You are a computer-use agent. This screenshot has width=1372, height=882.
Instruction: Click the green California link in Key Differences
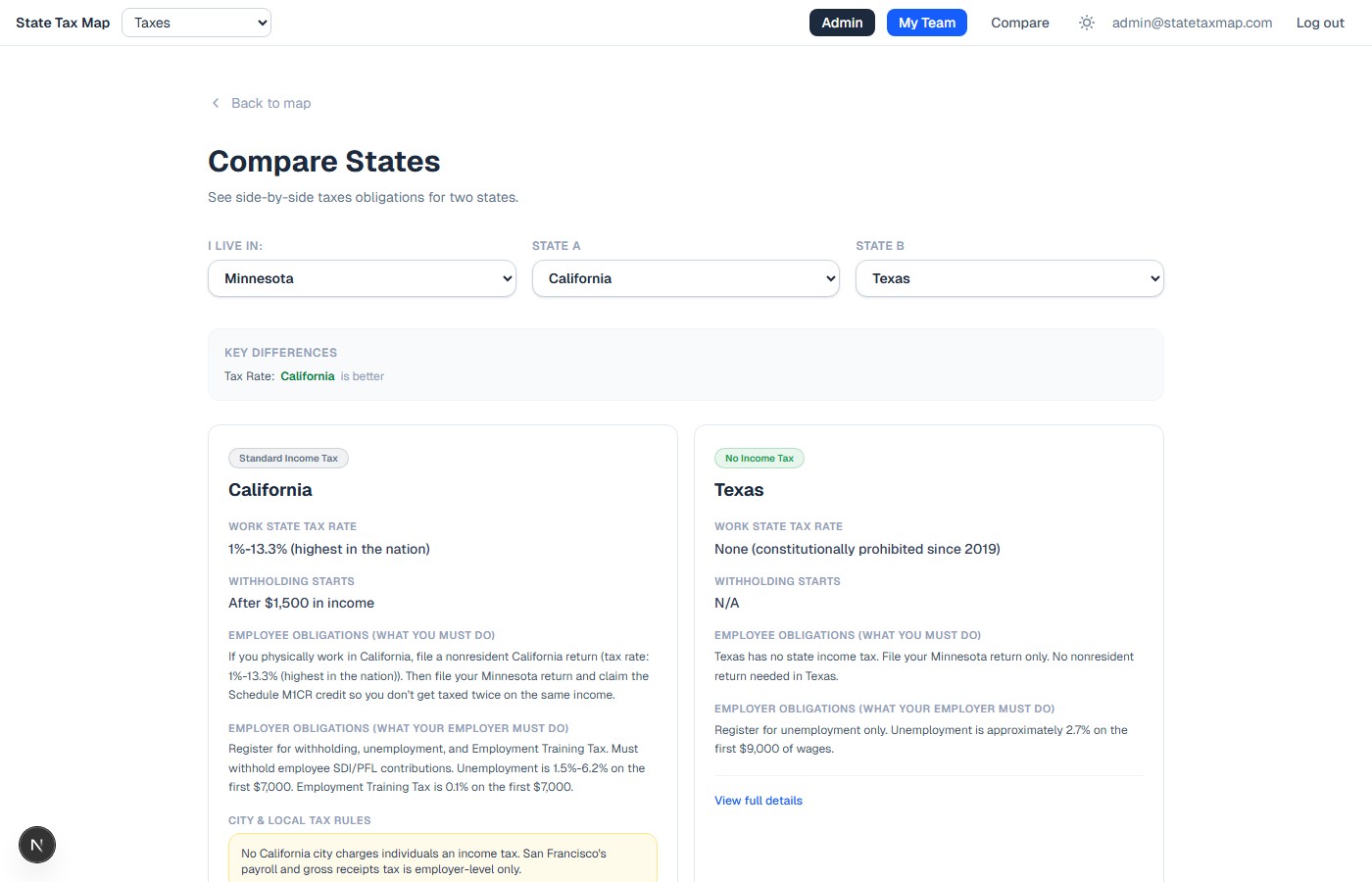click(x=307, y=376)
